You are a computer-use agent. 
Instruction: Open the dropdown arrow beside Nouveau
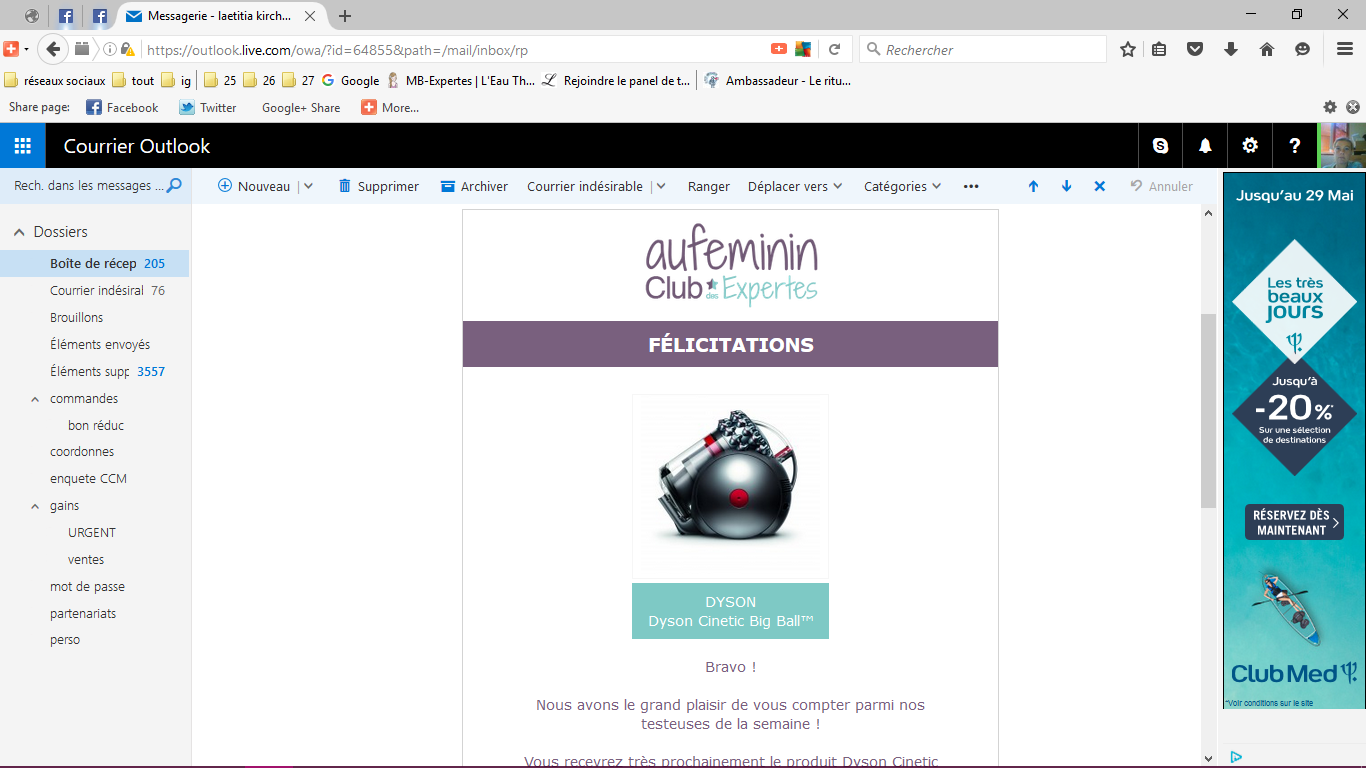coord(308,186)
